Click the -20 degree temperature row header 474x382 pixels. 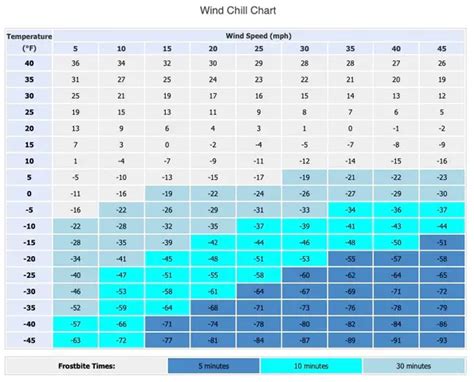pyautogui.click(x=29, y=259)
